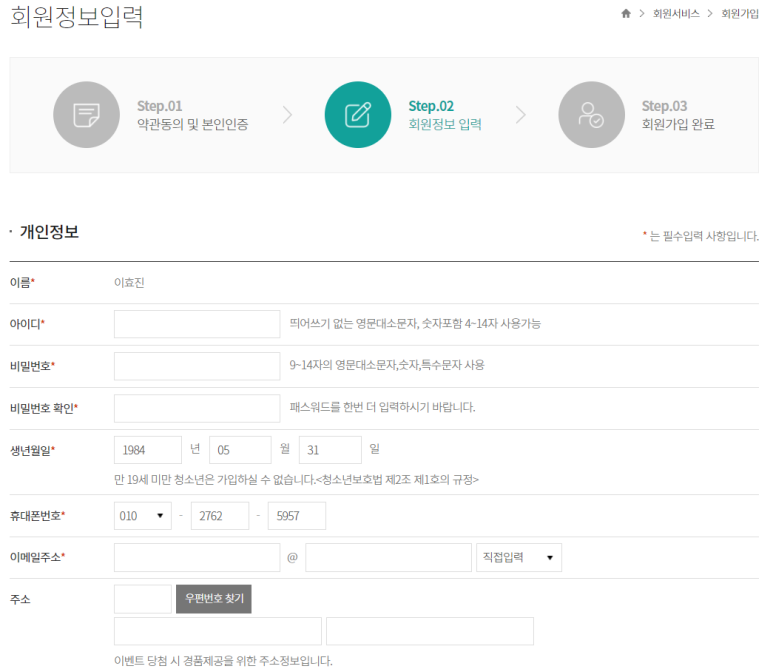
Task: Open the 010 phone prefix dropdown
Action: (x=142, y=516)
